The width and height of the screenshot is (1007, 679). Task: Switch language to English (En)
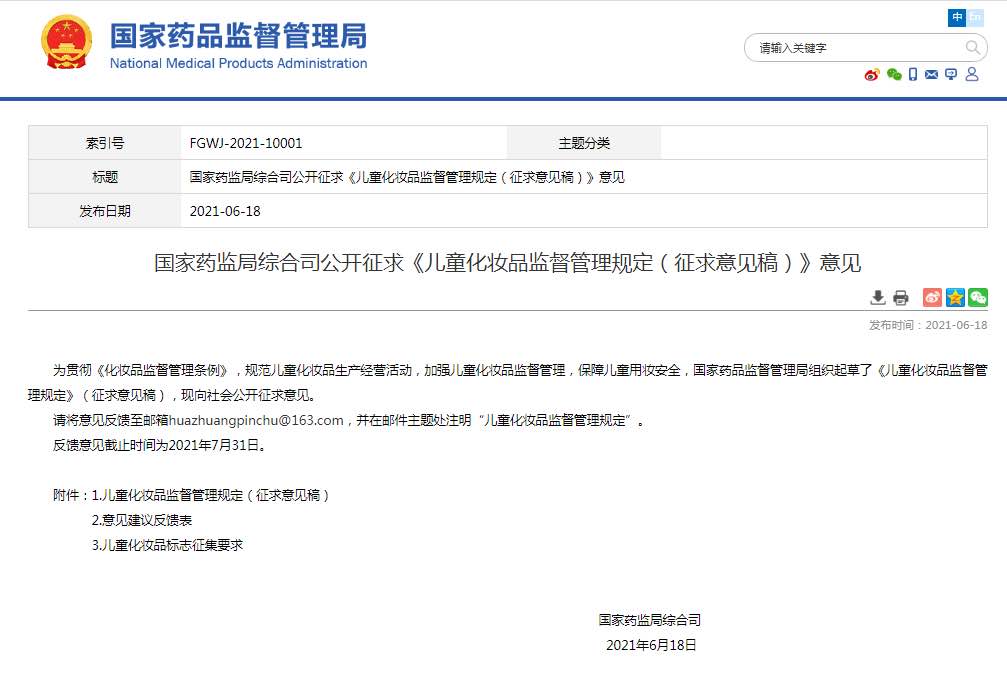pos(975,18)
